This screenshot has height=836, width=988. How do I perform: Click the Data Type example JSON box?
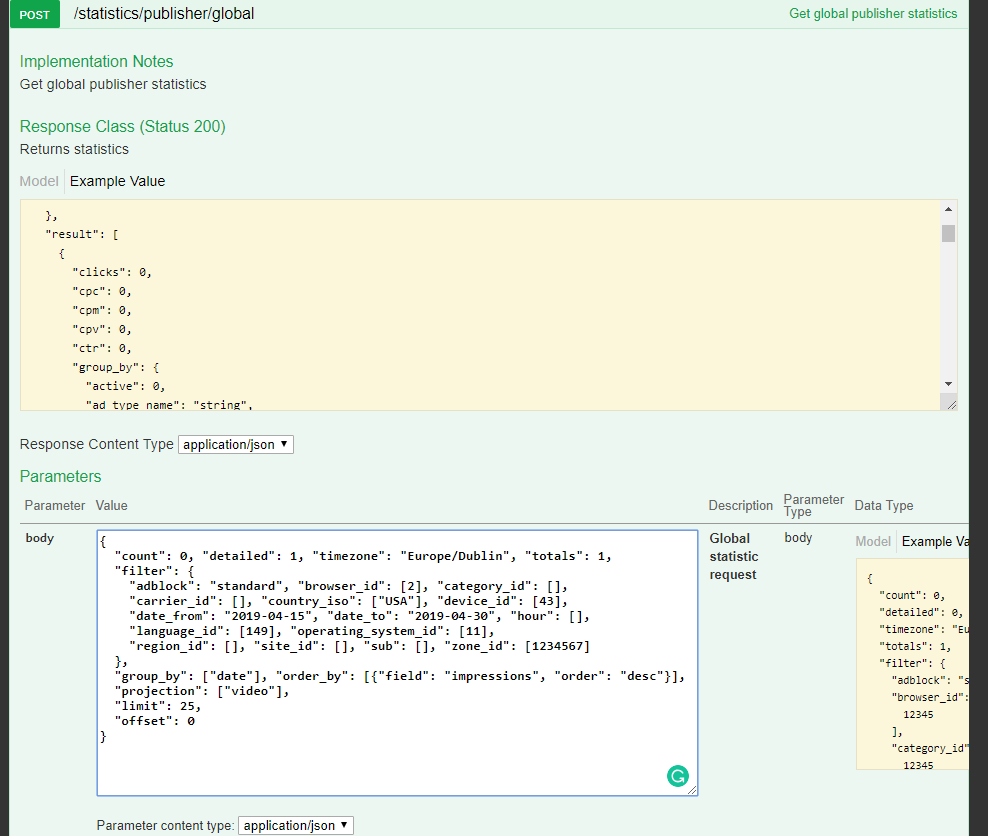[x=912, y=664]
